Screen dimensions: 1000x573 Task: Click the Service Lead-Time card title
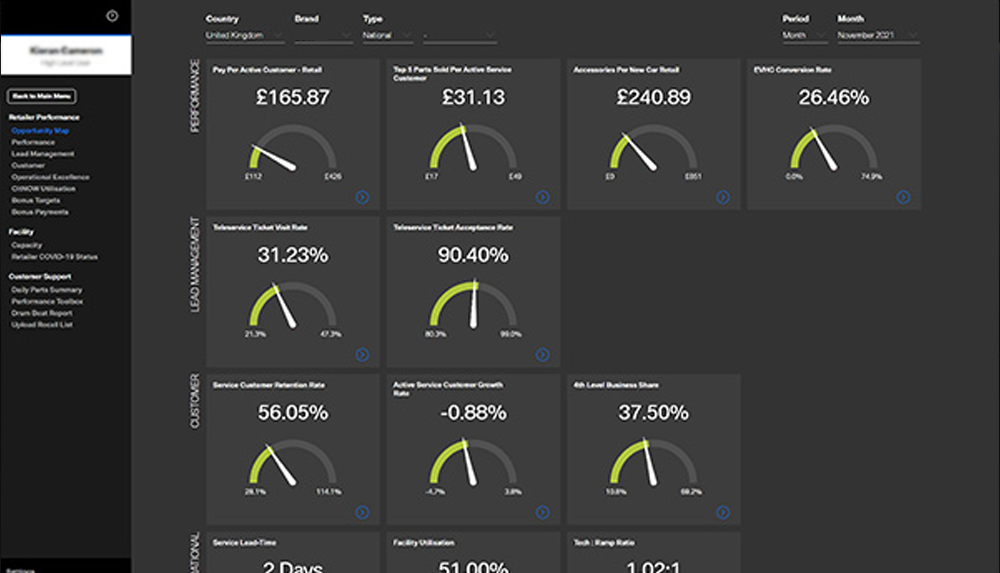click(244, 543)
